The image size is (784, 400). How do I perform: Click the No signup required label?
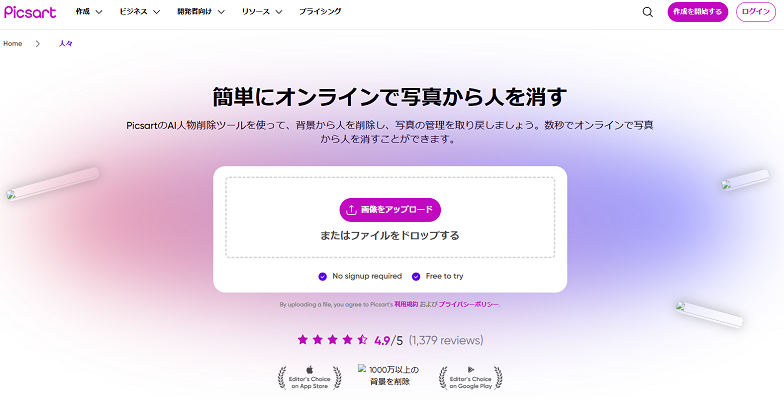click(367, 276)
